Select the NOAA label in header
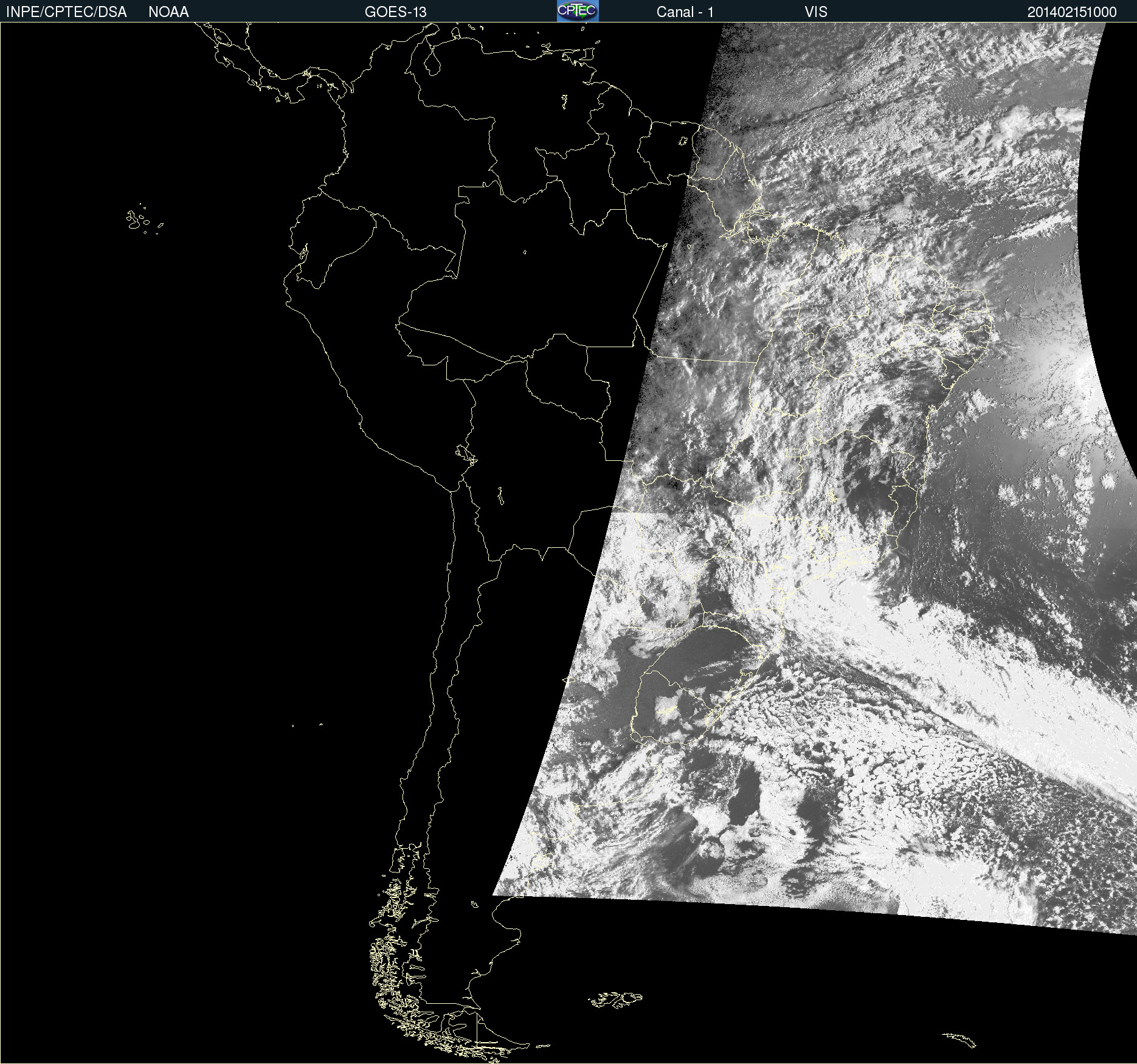Viewport: 1137px width, 1064px height. pyautogui.click(x=168, y=12)
